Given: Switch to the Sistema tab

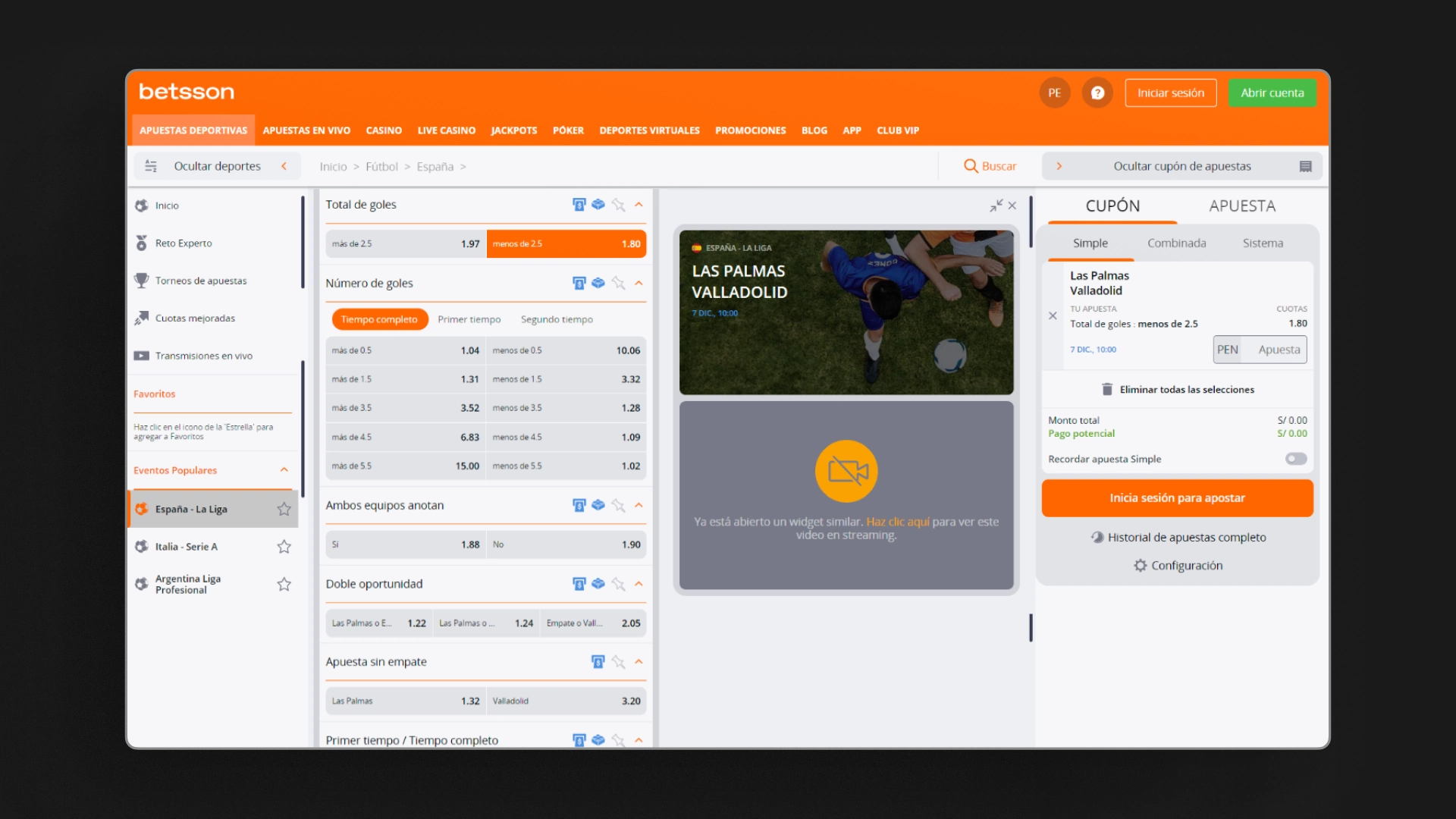Looking at the screenshot, I should click(1263, 243).
